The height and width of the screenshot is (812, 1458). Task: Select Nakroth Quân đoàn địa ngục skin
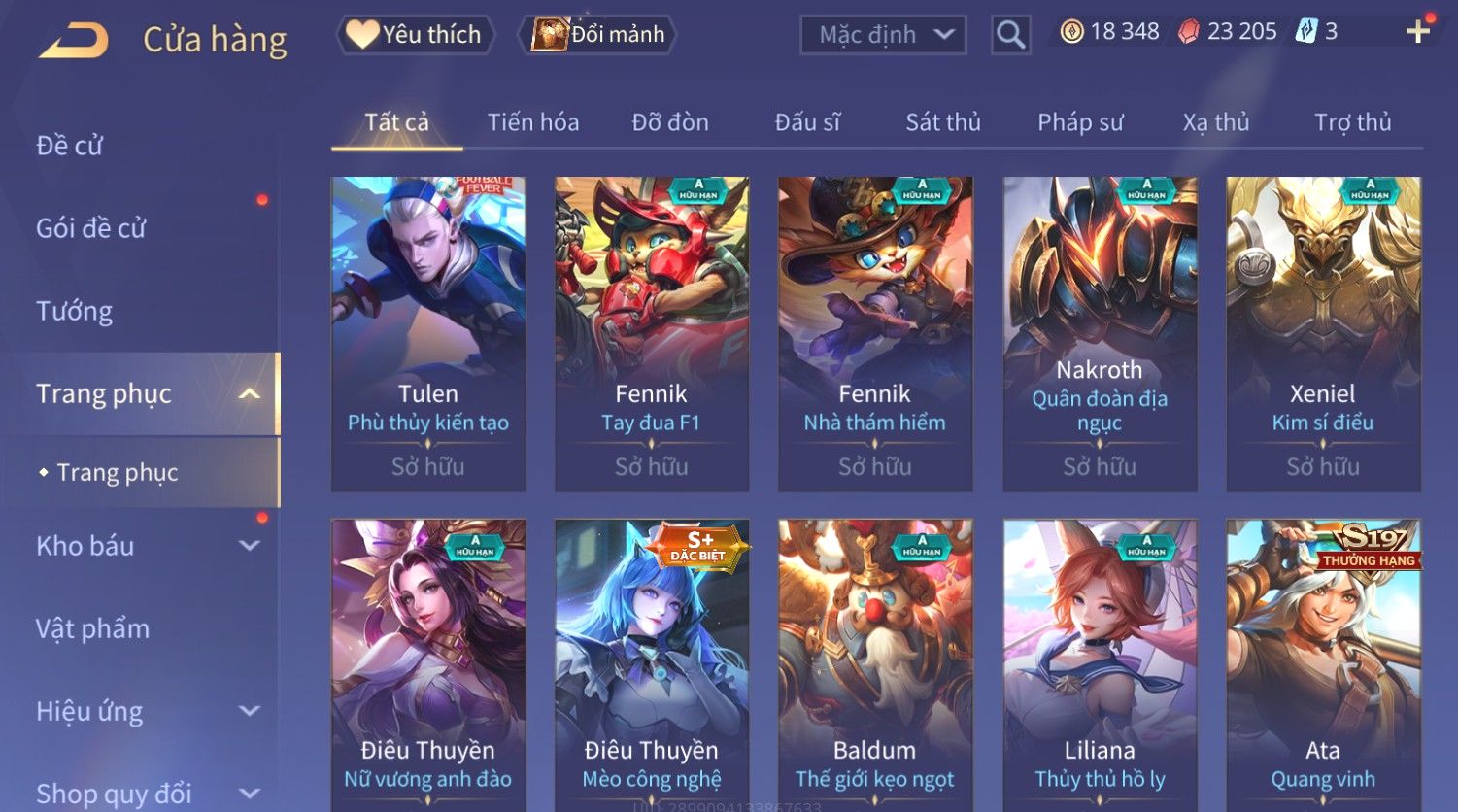(x=1100, y=333)
